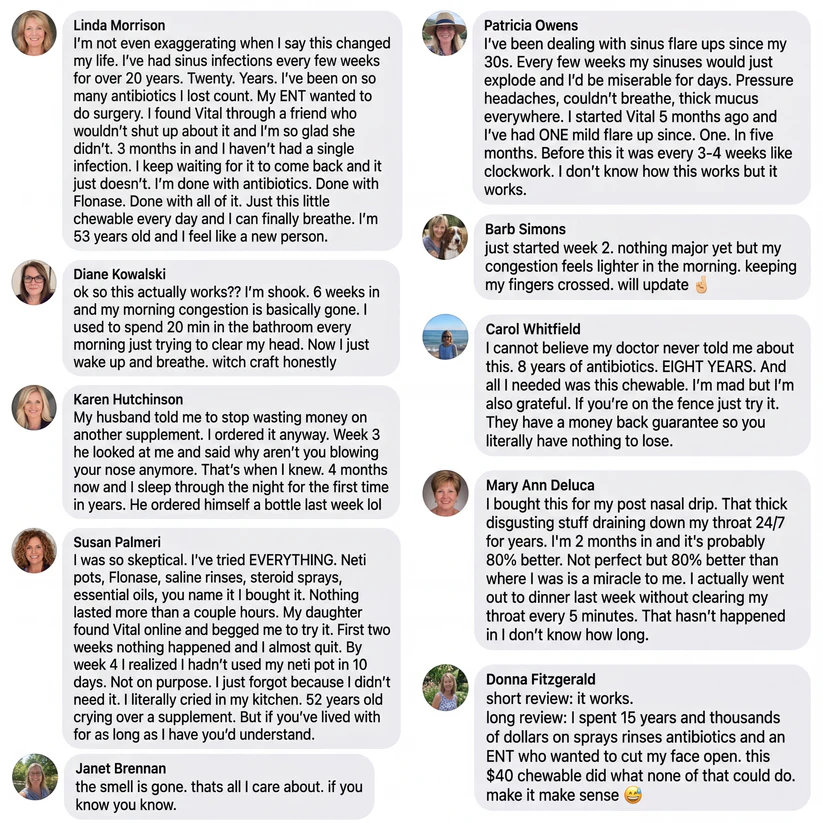Open Diane Kowalski's name link

point(120,274)
